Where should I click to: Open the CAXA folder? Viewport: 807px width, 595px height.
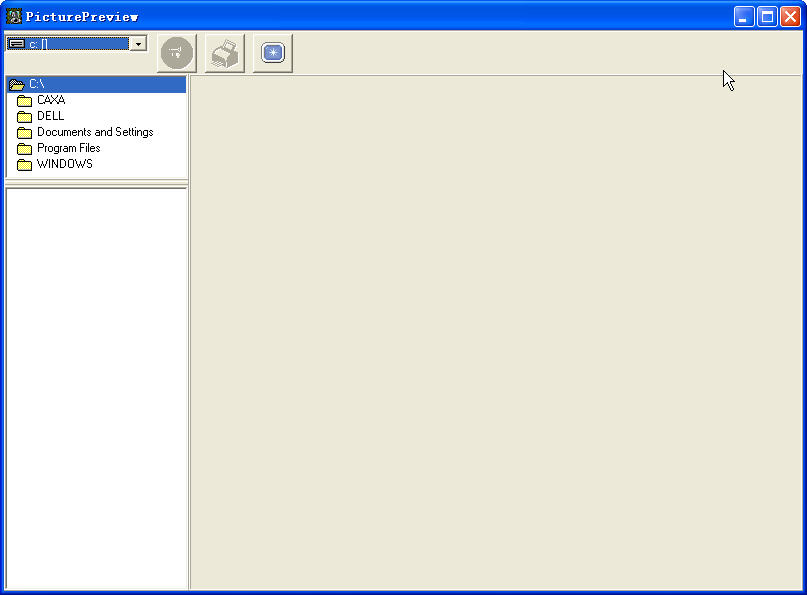point(41,100)
